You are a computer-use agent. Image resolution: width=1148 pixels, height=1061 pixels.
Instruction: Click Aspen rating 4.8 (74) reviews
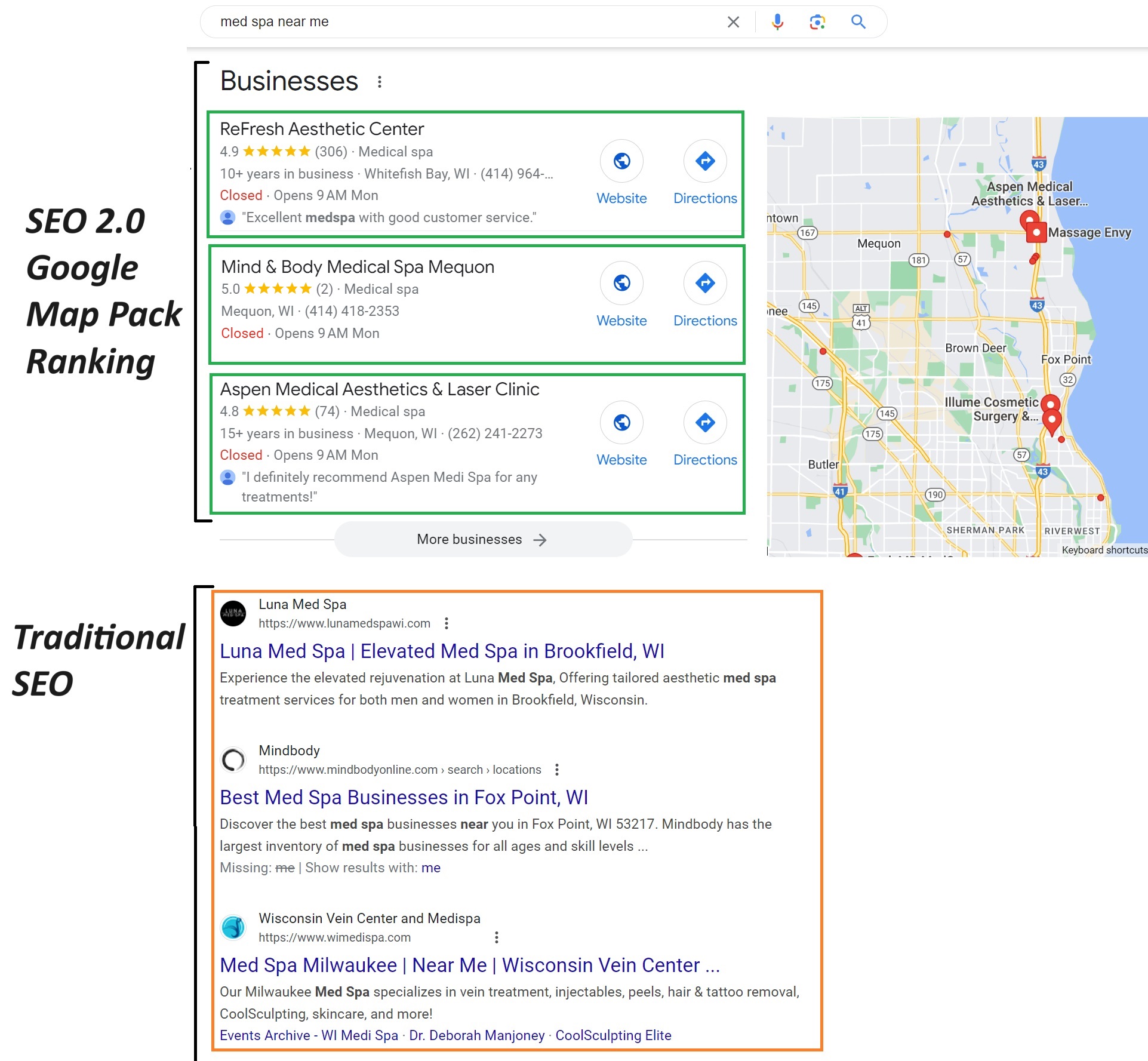pyautogui.click(x=279, y=411)
